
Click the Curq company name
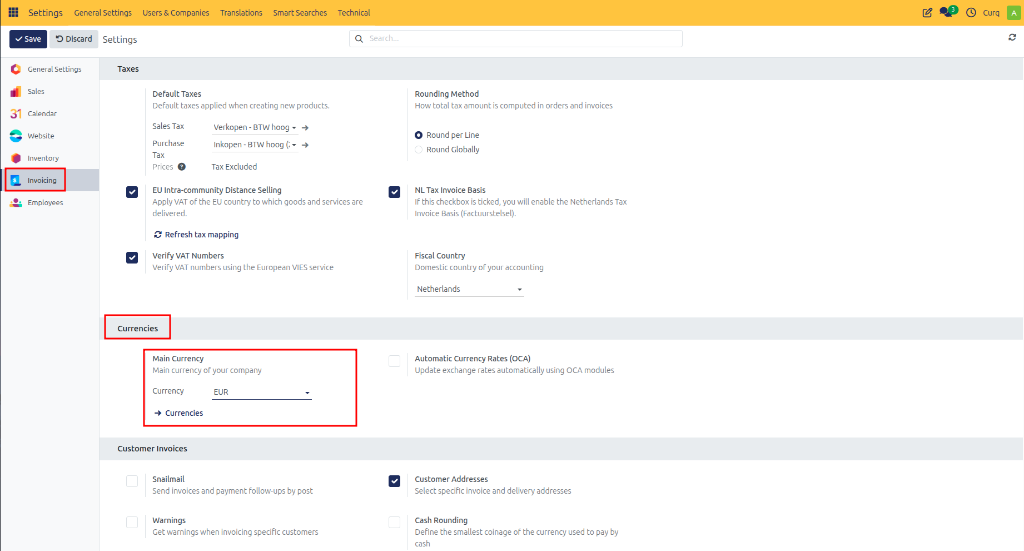pos(991,12)
